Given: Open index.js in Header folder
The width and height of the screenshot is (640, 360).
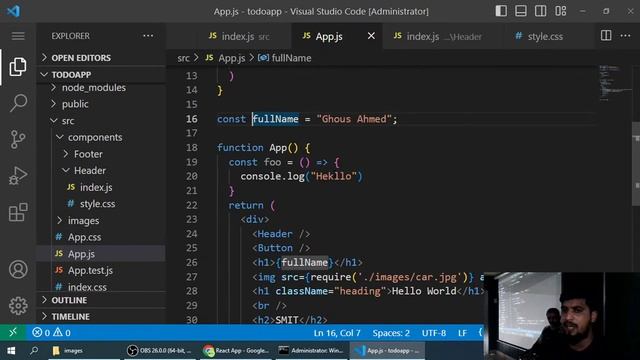Looking at the screenshot, I should pos(101,187).
